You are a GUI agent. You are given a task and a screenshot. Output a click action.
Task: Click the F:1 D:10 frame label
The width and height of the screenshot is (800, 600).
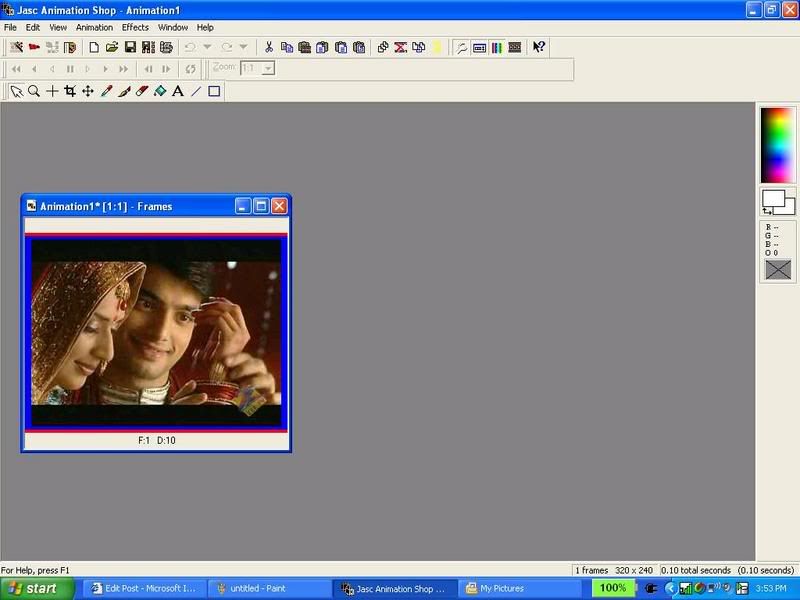click(157, 440)
